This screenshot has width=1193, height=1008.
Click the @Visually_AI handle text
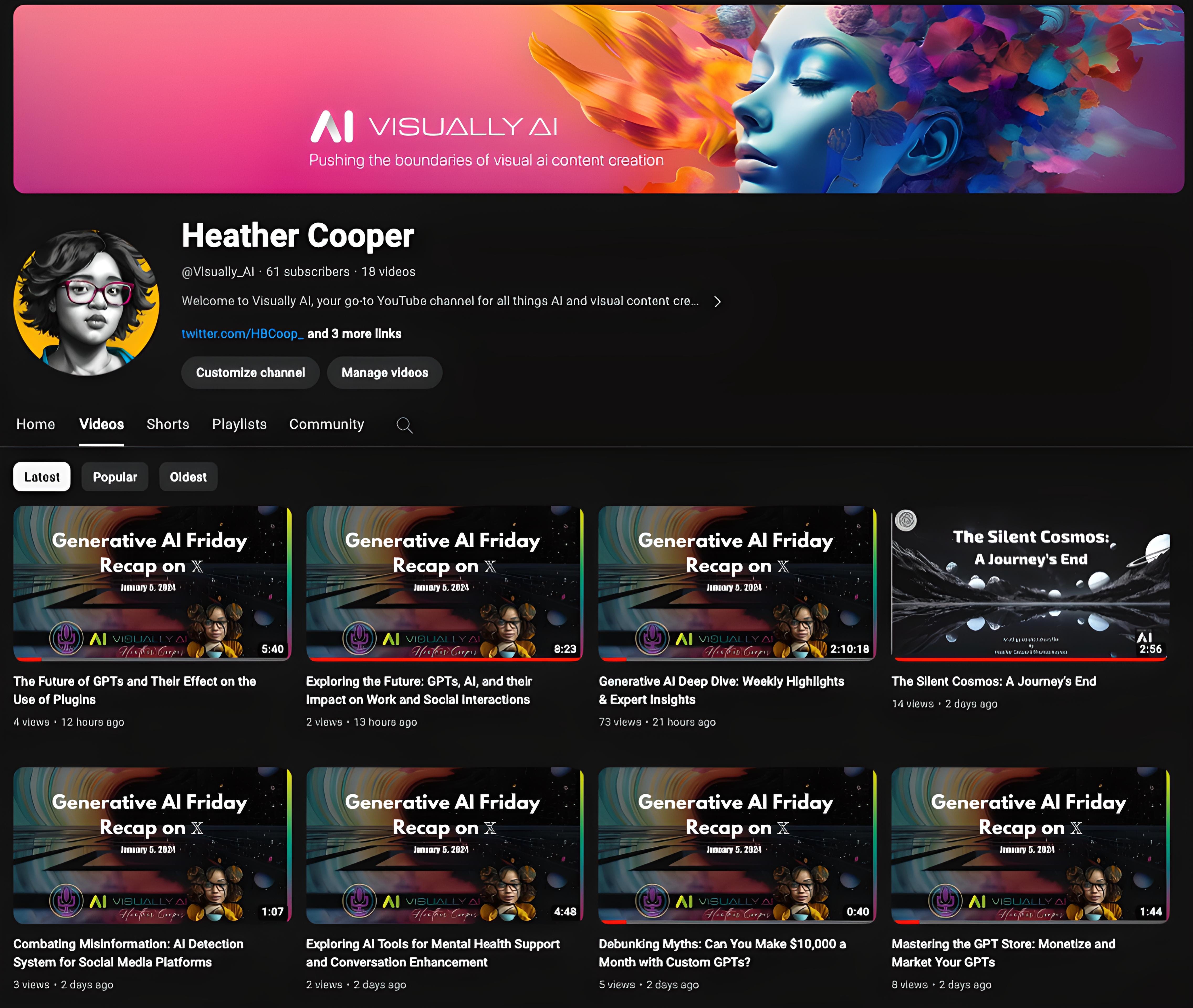coord(218,272)
